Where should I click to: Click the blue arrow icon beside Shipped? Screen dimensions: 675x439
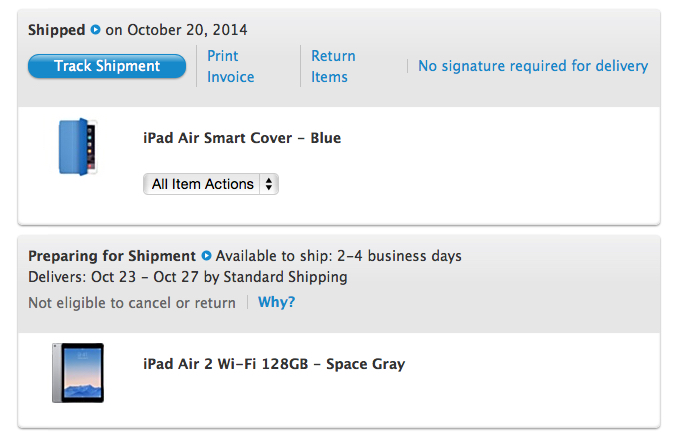(96, 30)
